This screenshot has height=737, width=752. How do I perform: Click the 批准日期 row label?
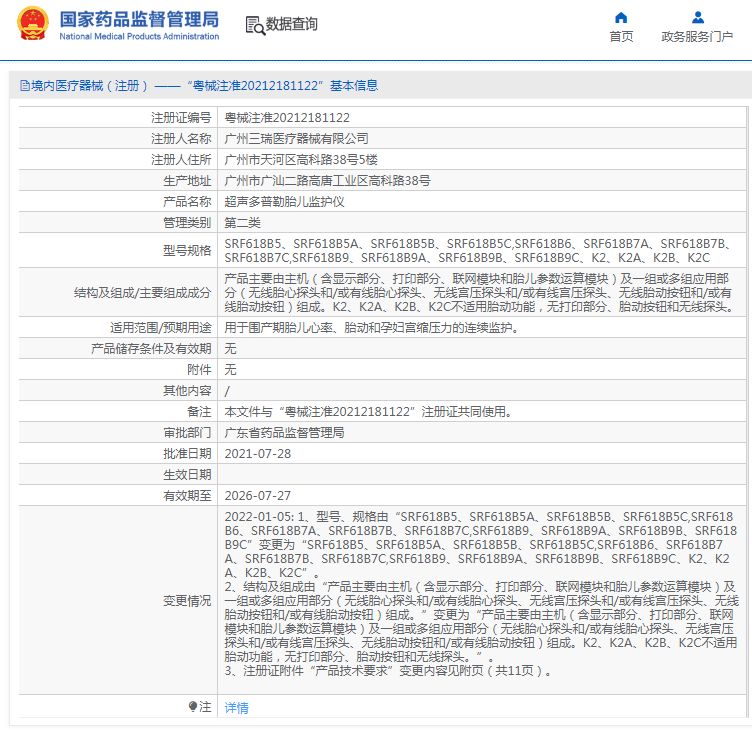click(x=187, y=454)
